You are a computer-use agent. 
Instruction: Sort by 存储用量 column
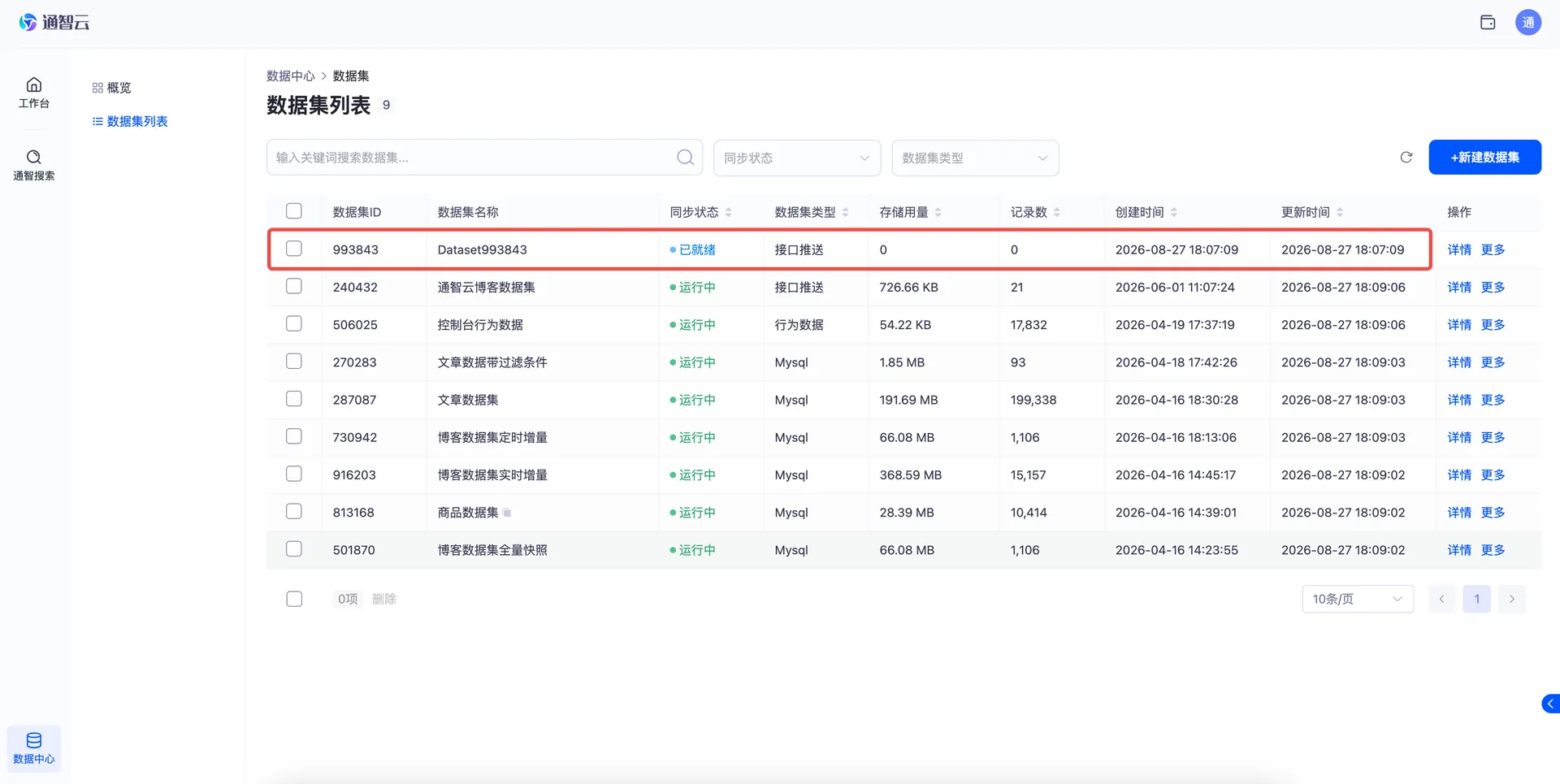[x=938, y=212]
